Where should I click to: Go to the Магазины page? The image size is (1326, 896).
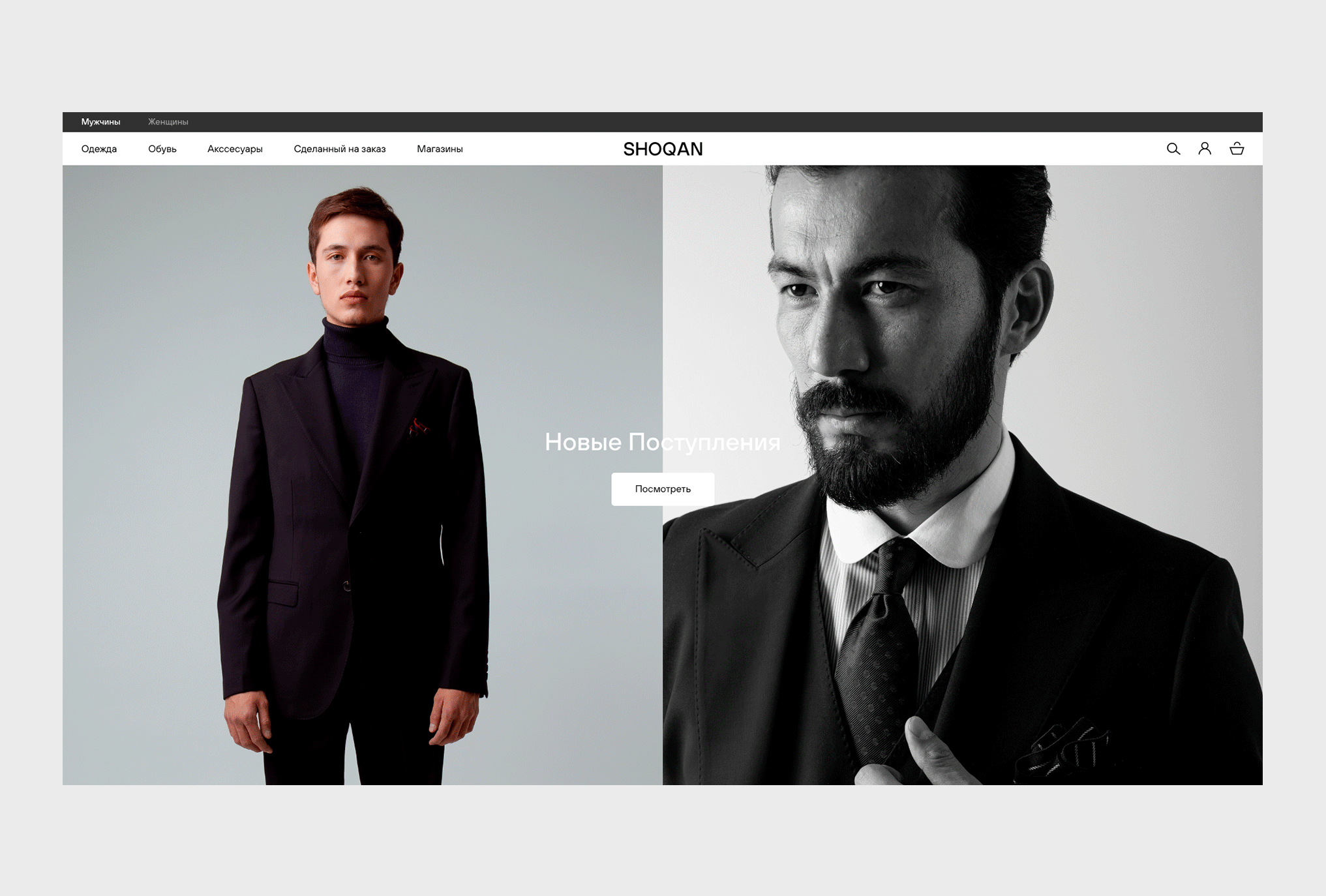click(440, 149)
